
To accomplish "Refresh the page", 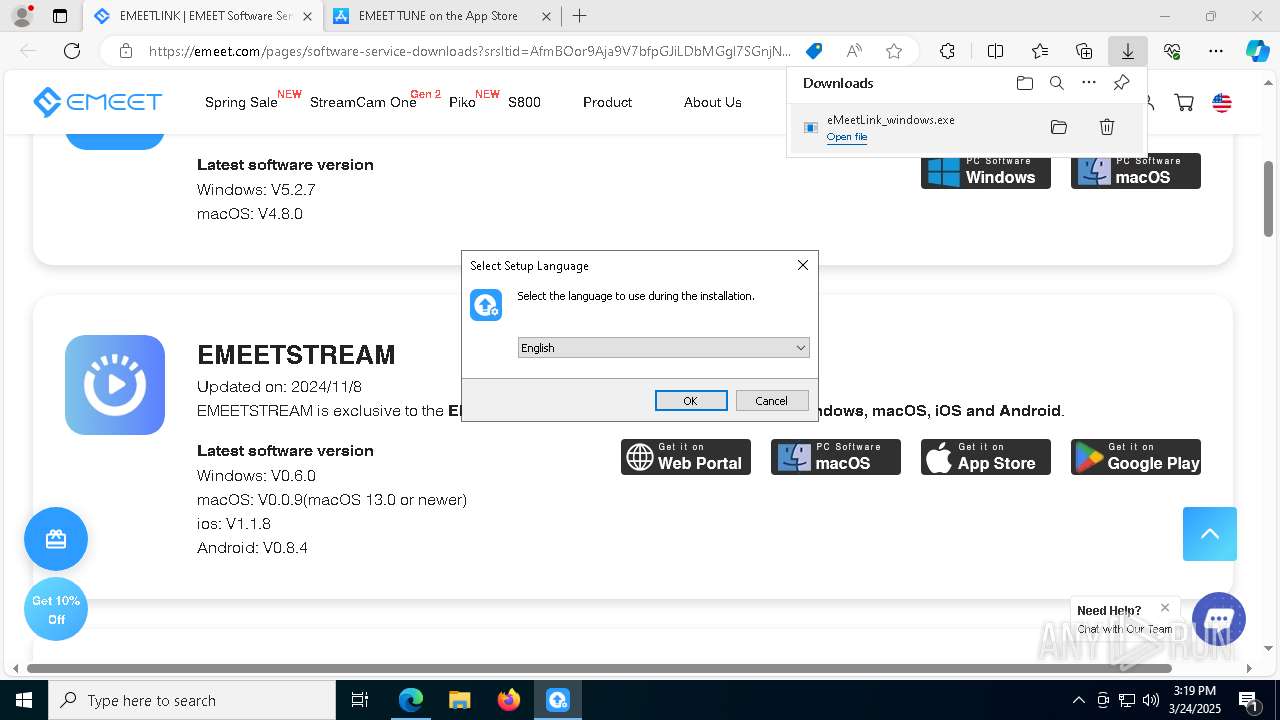I will pyautogui.click(x=72, y=51).
